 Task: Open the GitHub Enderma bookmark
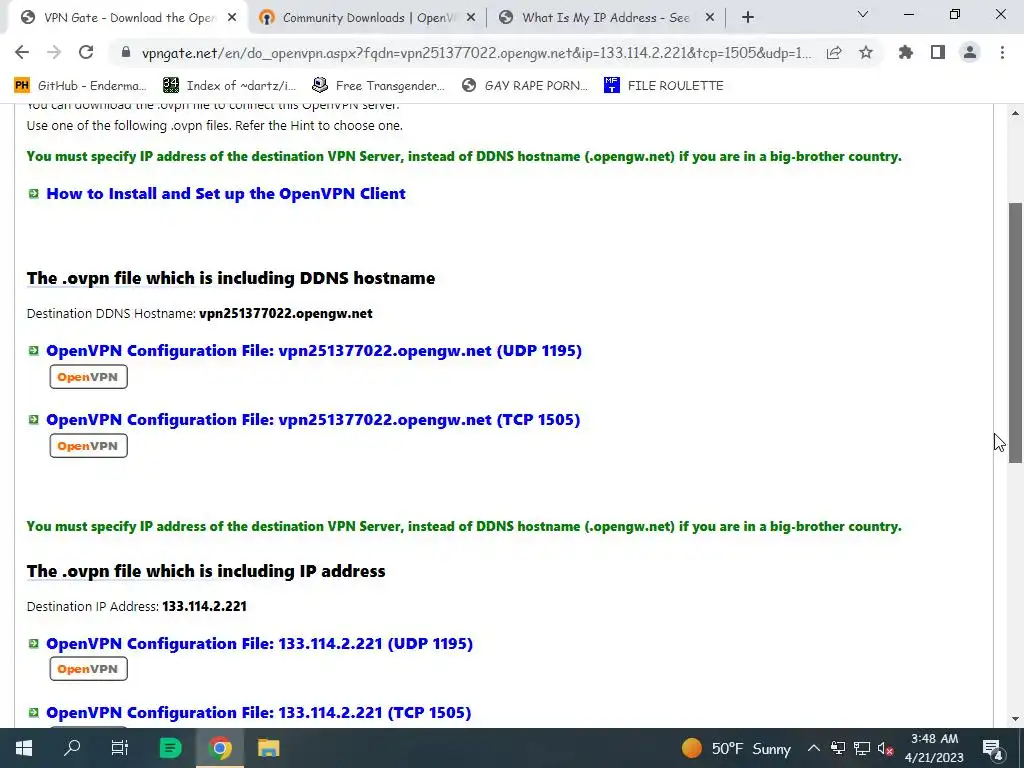(x=80, y=85)
